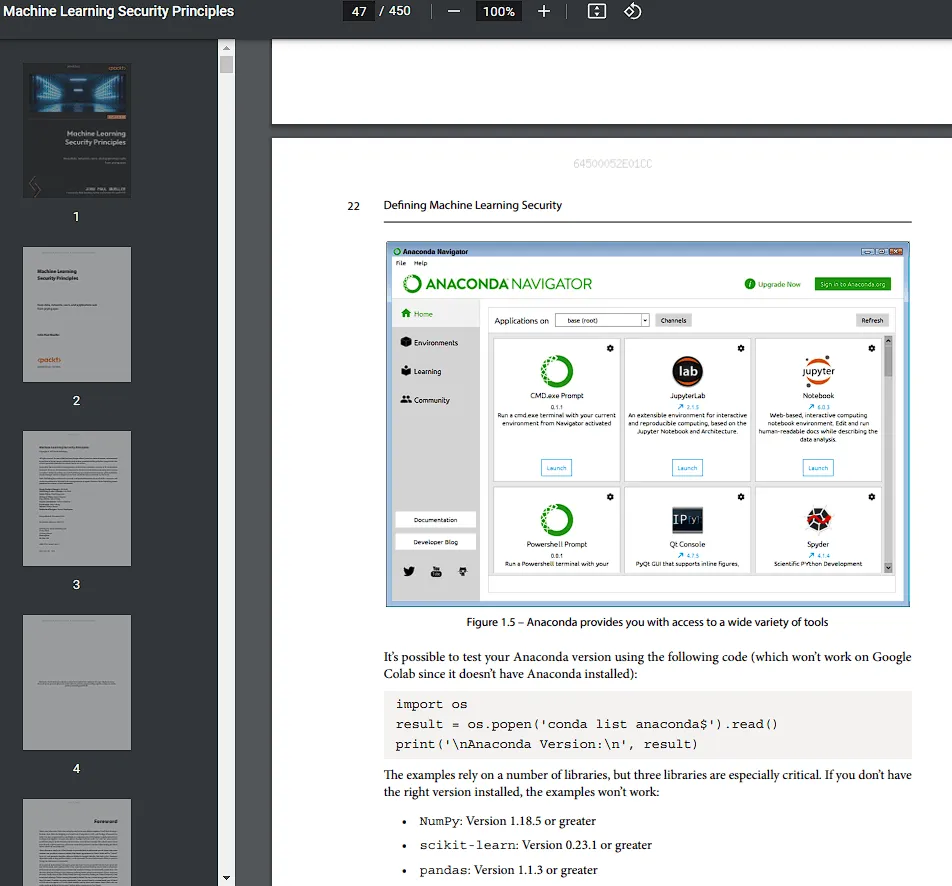
Task: Click the rotate page icon
Action: point(632,12)
